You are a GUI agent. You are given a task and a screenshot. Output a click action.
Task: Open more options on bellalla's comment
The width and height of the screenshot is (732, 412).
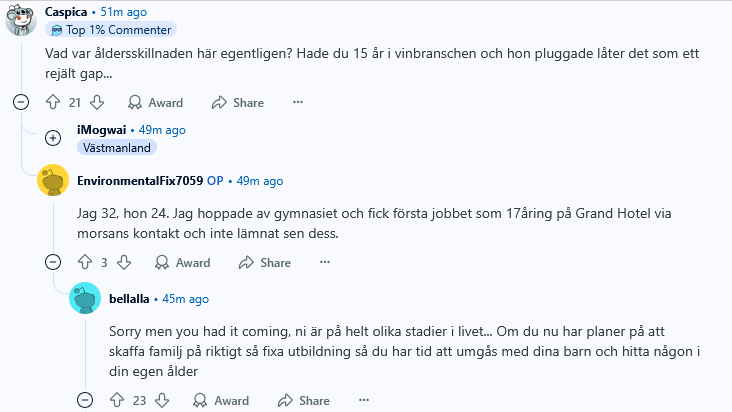[364, 400]
